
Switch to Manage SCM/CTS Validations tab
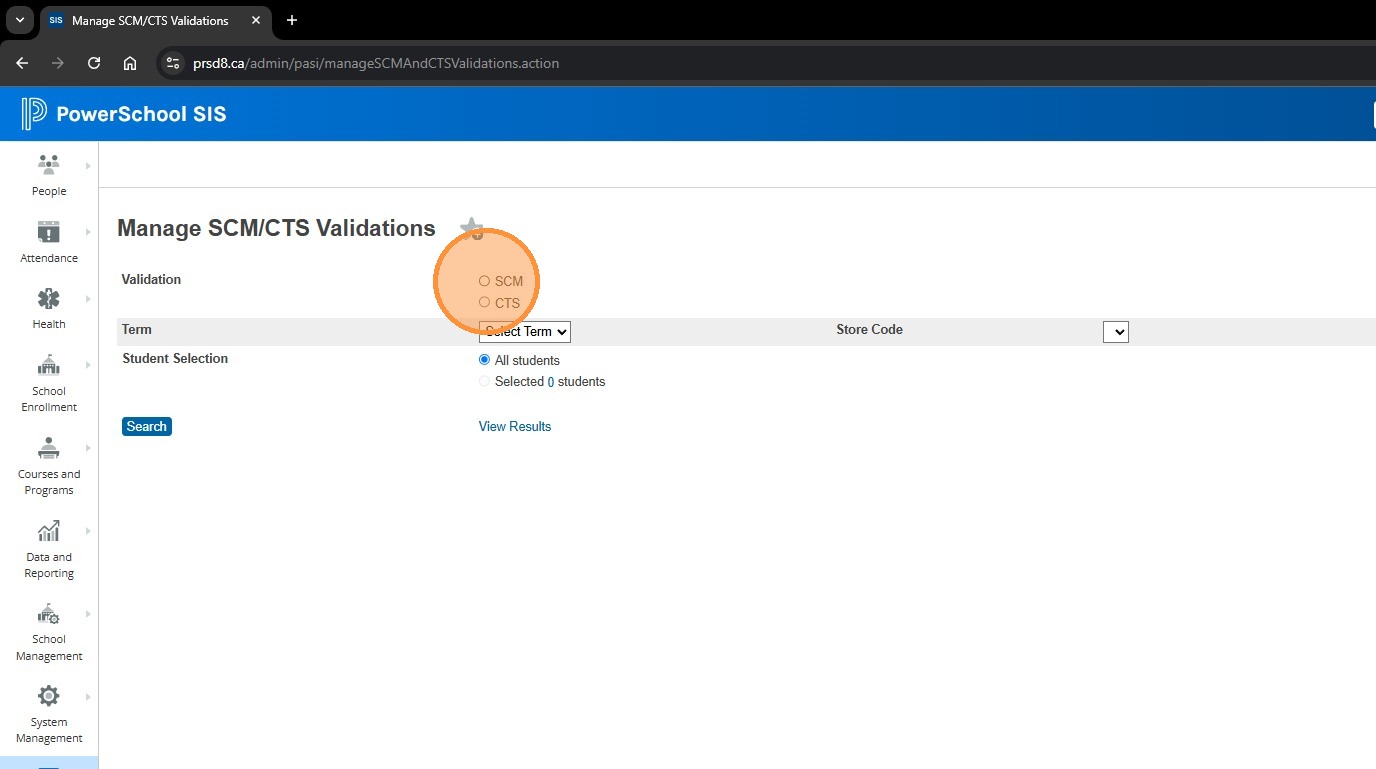pos(154,20)
